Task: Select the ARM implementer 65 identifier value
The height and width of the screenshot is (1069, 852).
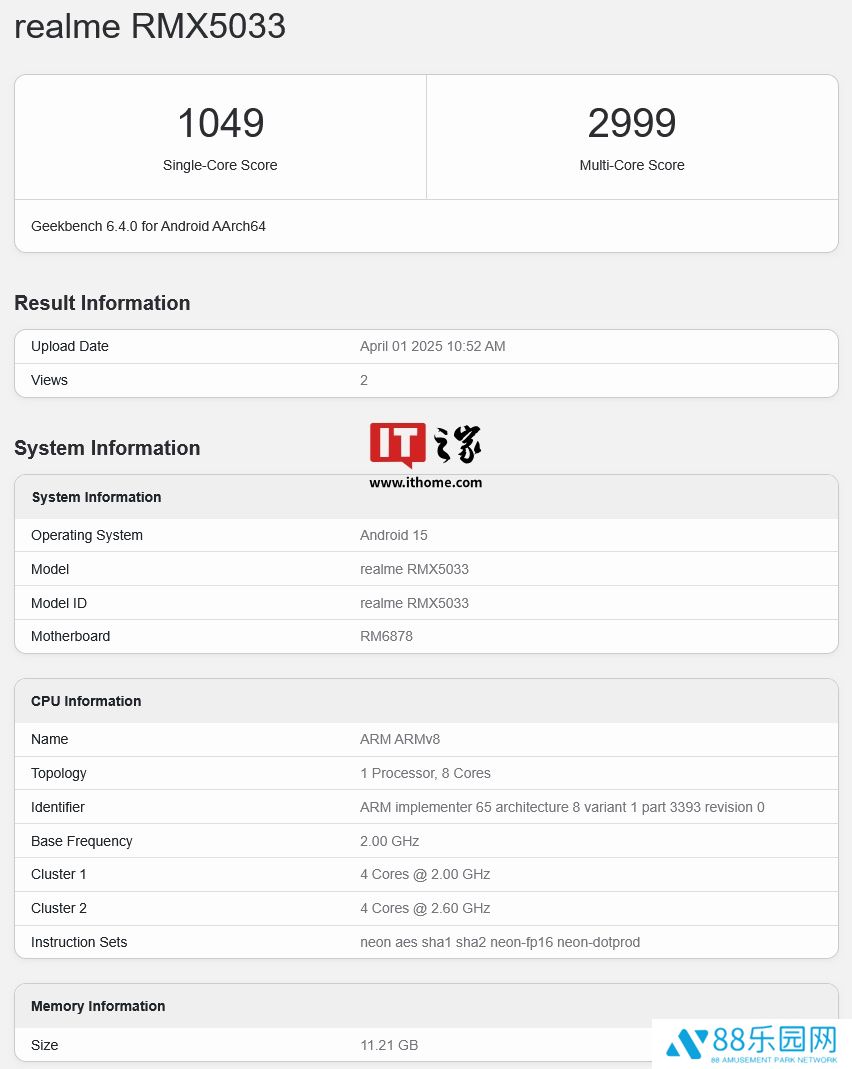Action: pyautogui.click(x=562, y=807)
